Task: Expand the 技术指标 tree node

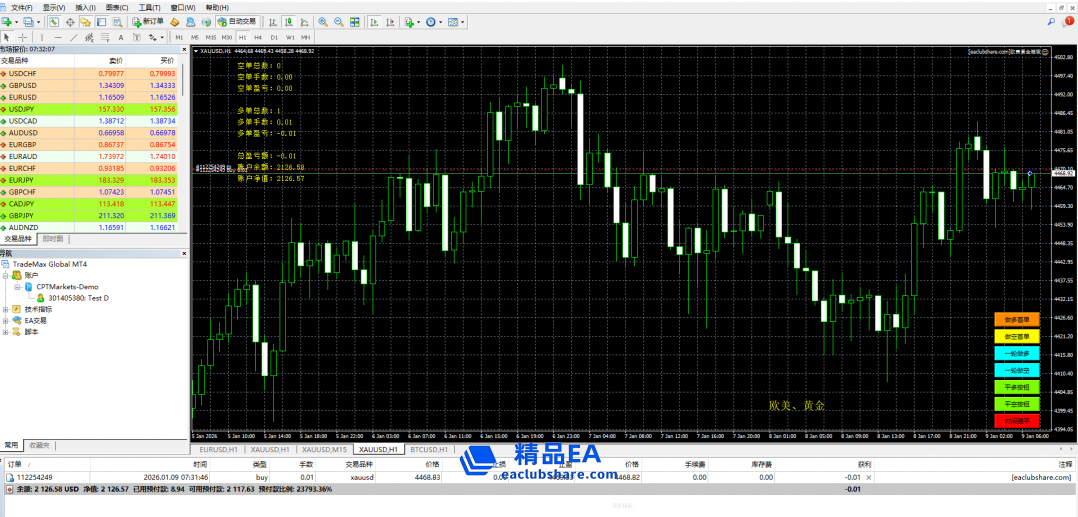Action: tap(5, 309)
